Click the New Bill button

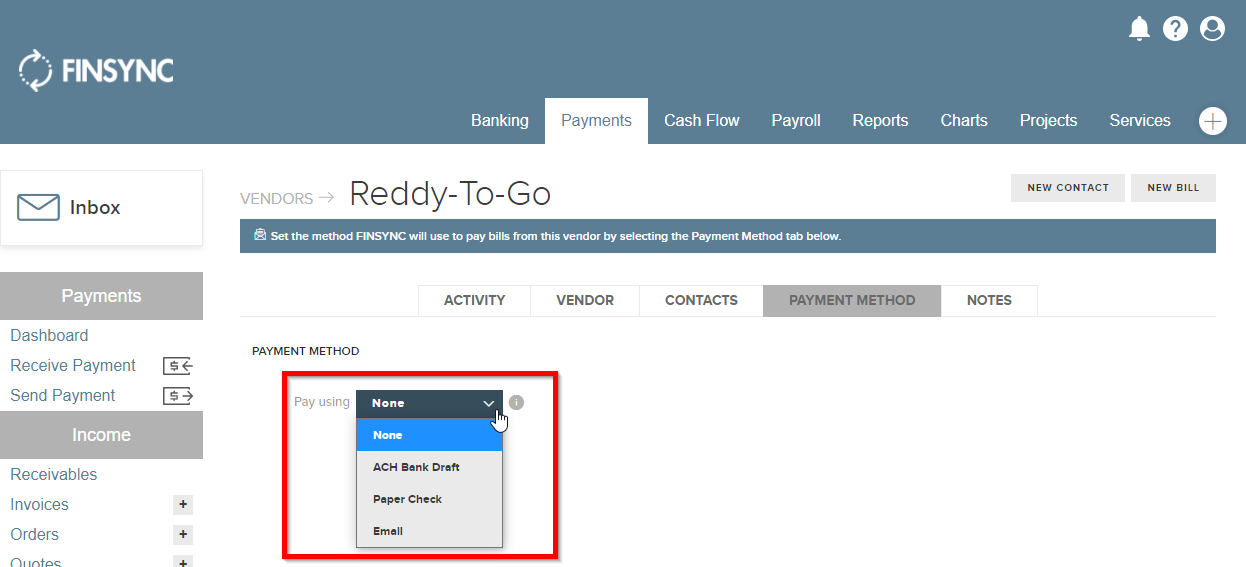pyautogui.click(x=1173, y=188)
